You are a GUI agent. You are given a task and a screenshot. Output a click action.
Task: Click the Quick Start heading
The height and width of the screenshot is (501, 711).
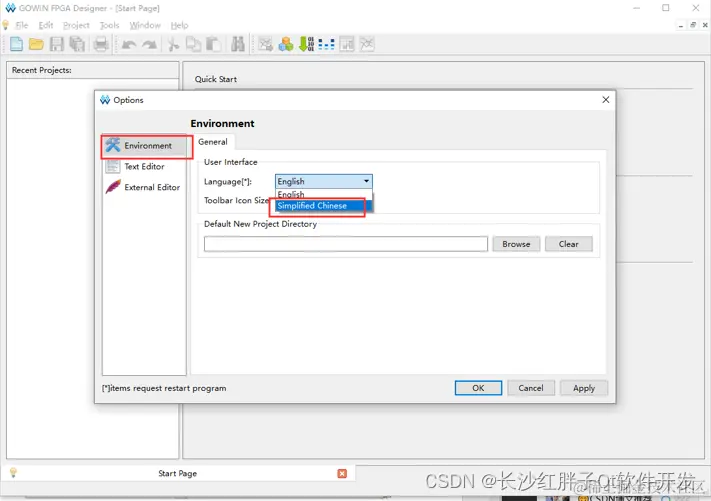click(216, 79)
